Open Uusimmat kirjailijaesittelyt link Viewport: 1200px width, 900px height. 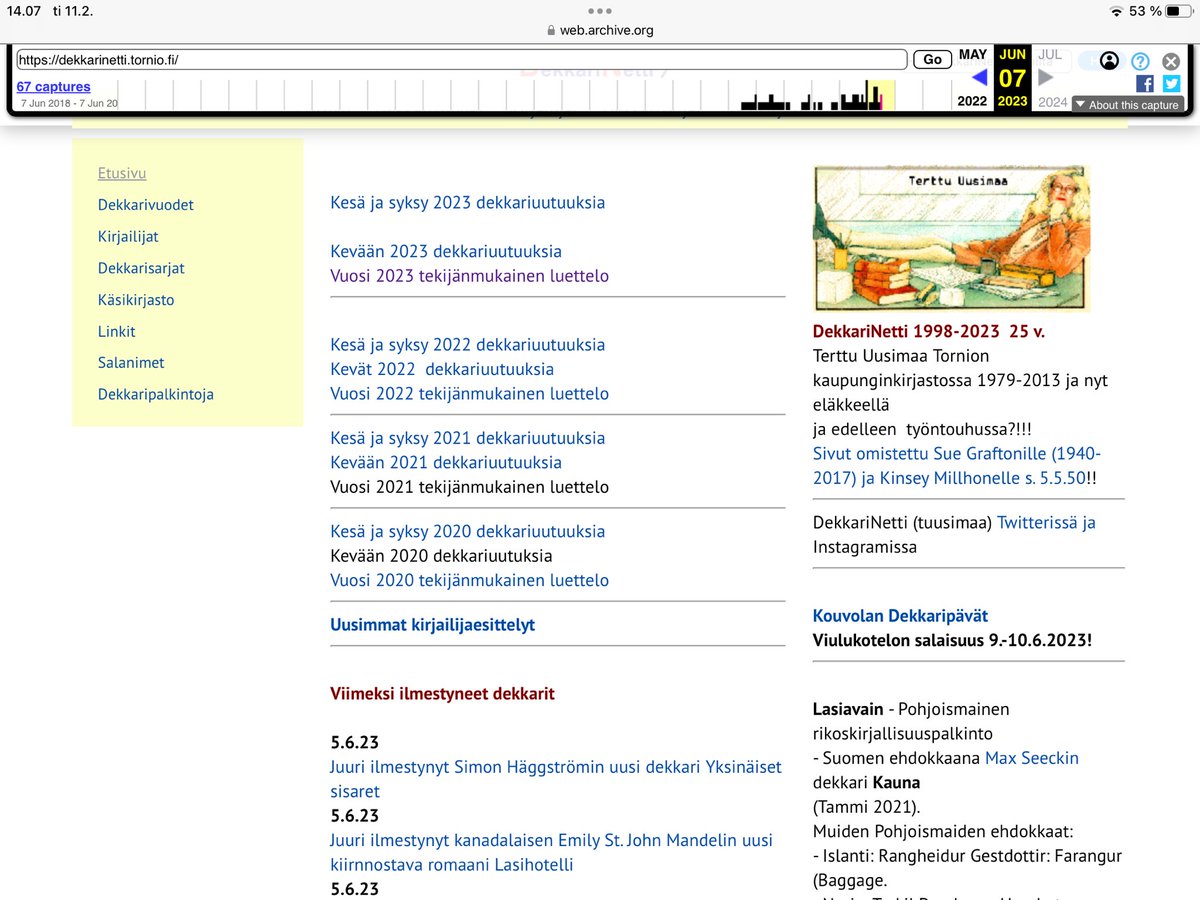[x=433, y=625]
